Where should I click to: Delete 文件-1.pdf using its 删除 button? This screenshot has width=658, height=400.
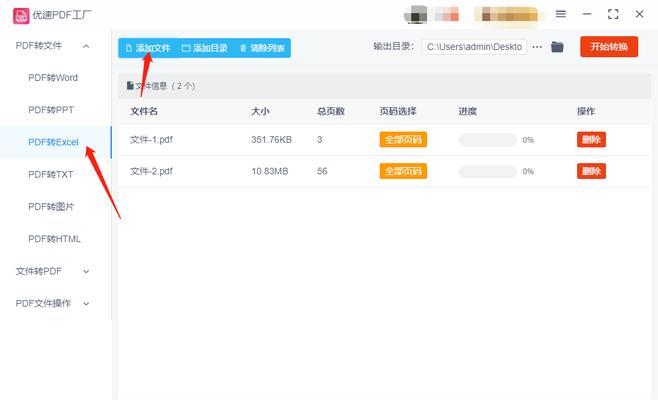pos(591,139)
